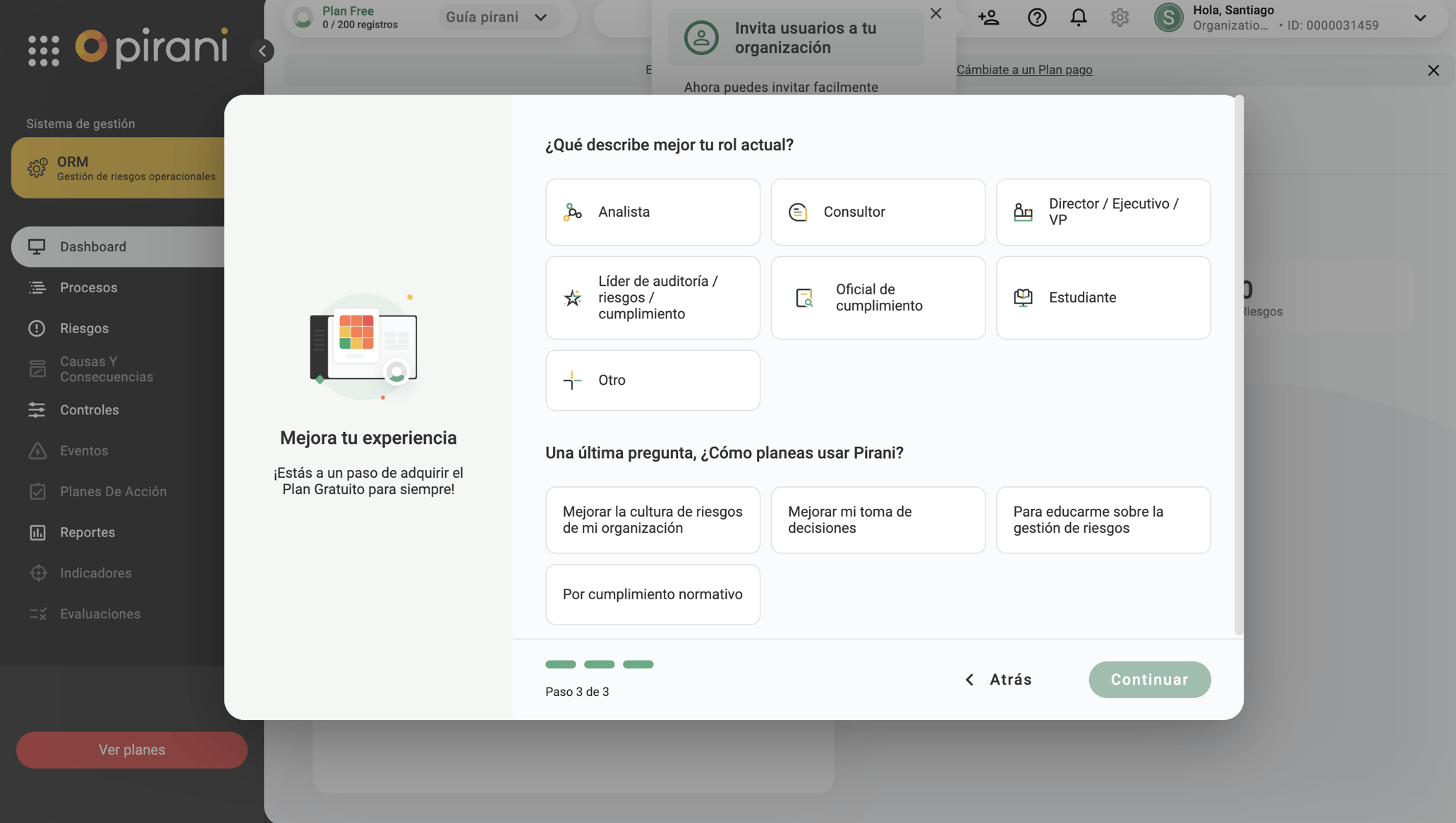The width and height of the screenshot is (1456, 823).
Task: Open the Procesos menu item
Action: 88,287
